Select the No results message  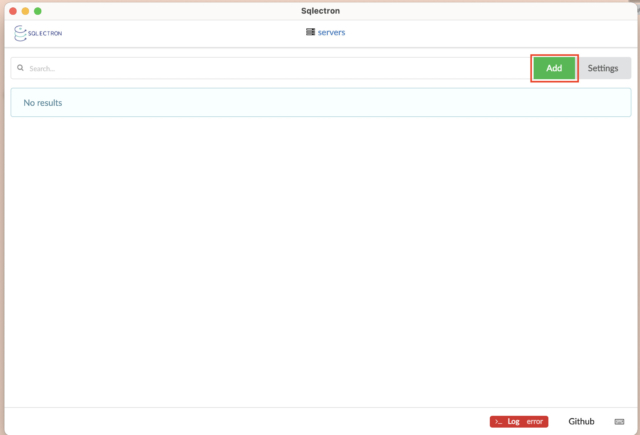click(x=321, y=102)
